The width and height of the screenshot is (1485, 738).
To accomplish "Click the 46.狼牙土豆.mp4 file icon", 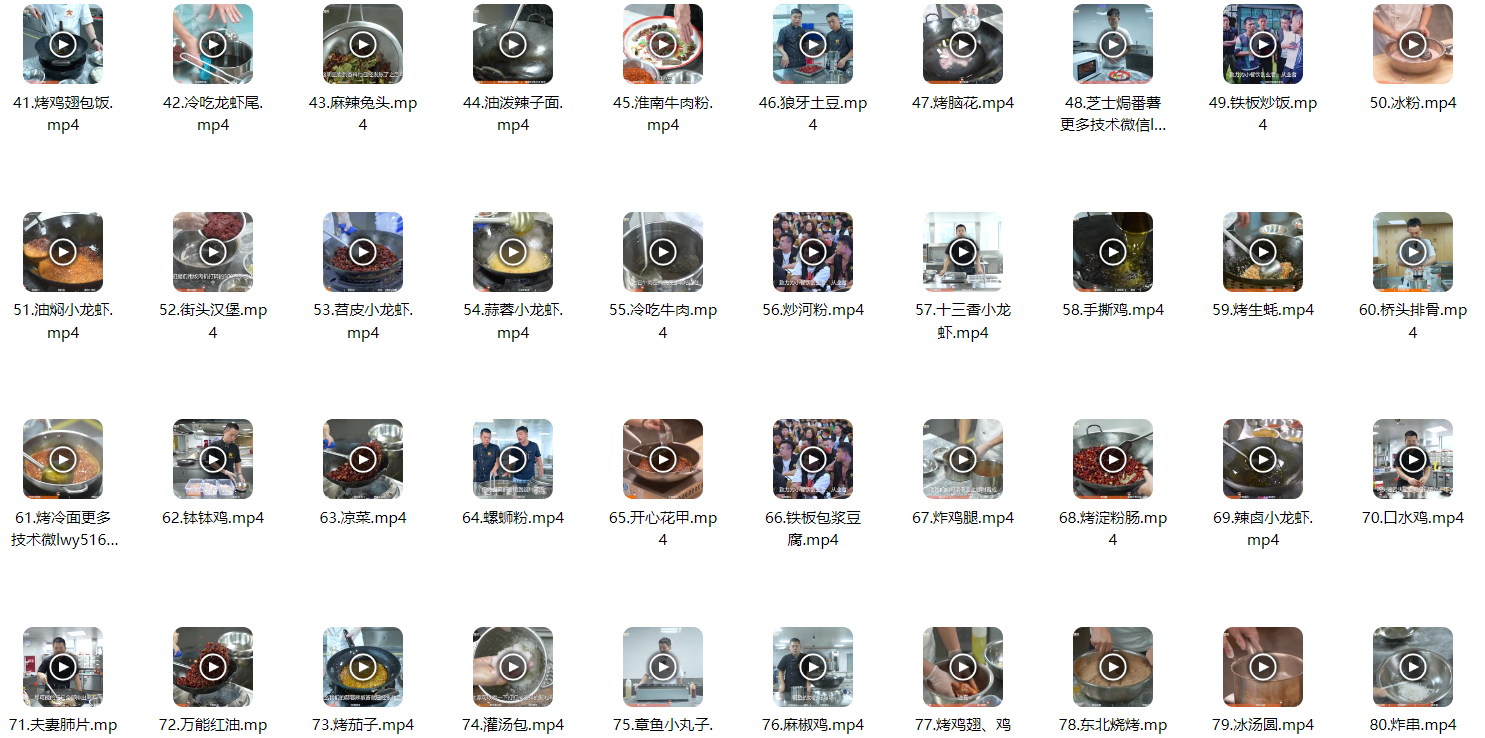I will [x=813, y=44].
